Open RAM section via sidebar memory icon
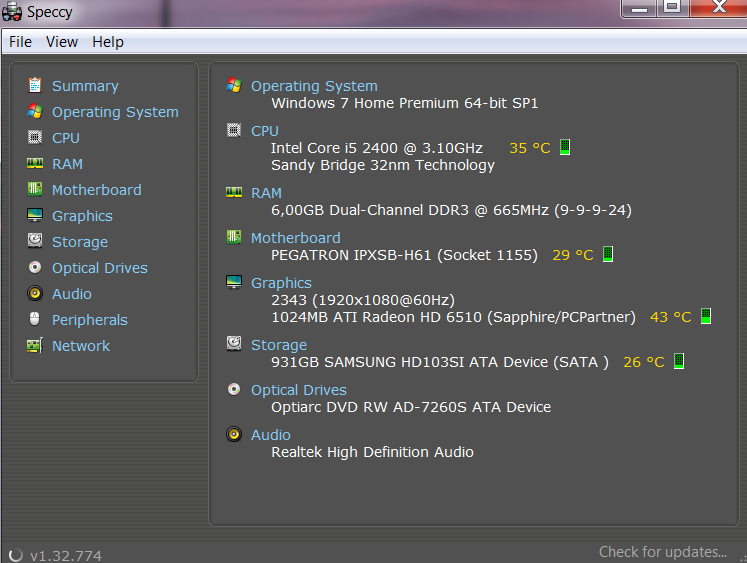 click(x=35, y=163)
